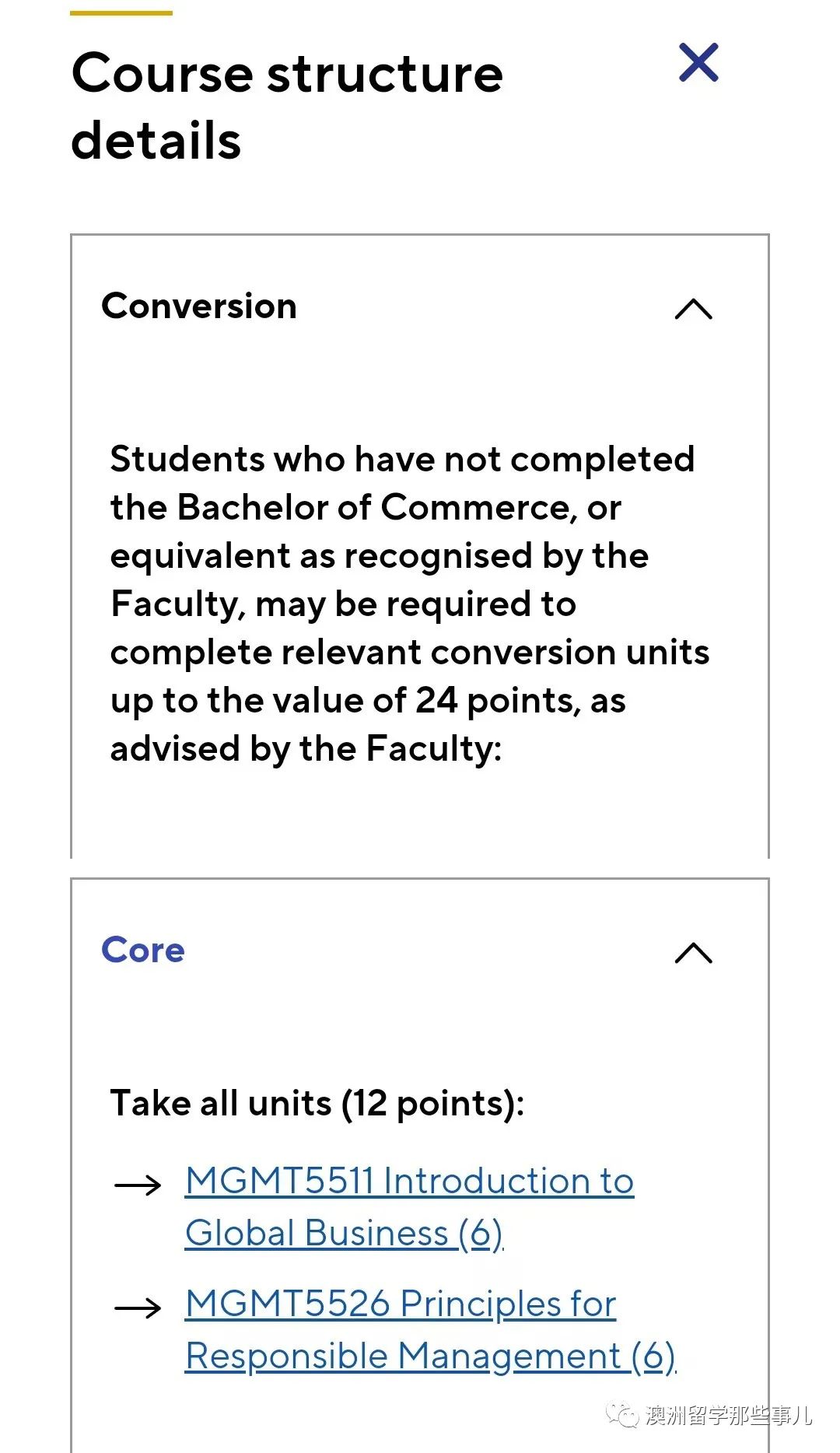The width and height of the screenshot is (840, 1453).
Task: Close the Course structure details panel
Action: coord(698,63)
